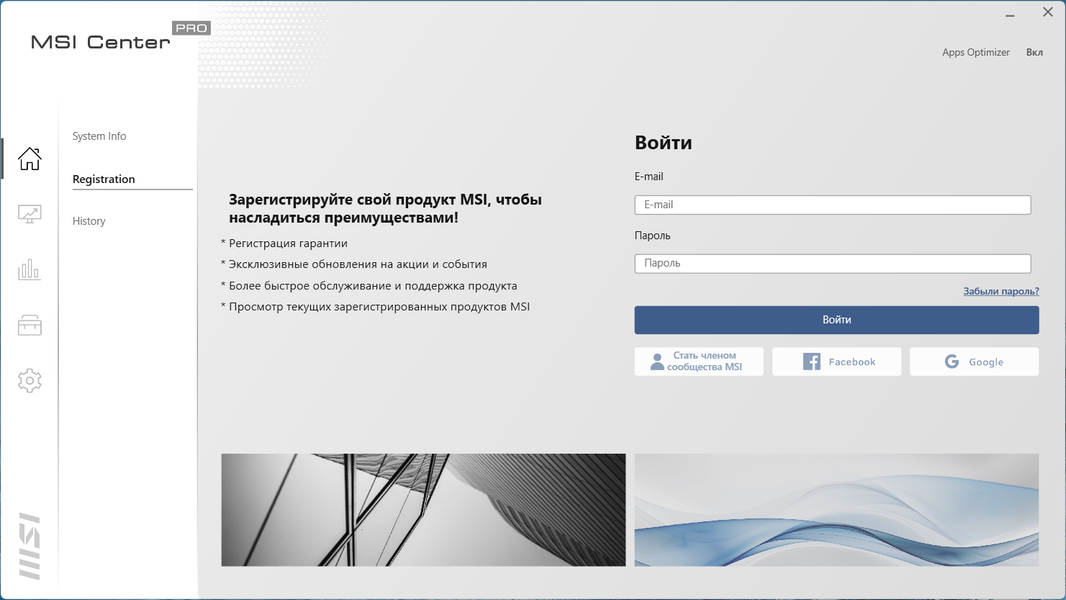Click the blue Войти button
Screen dimensions: 1066x600
(836, 319)
